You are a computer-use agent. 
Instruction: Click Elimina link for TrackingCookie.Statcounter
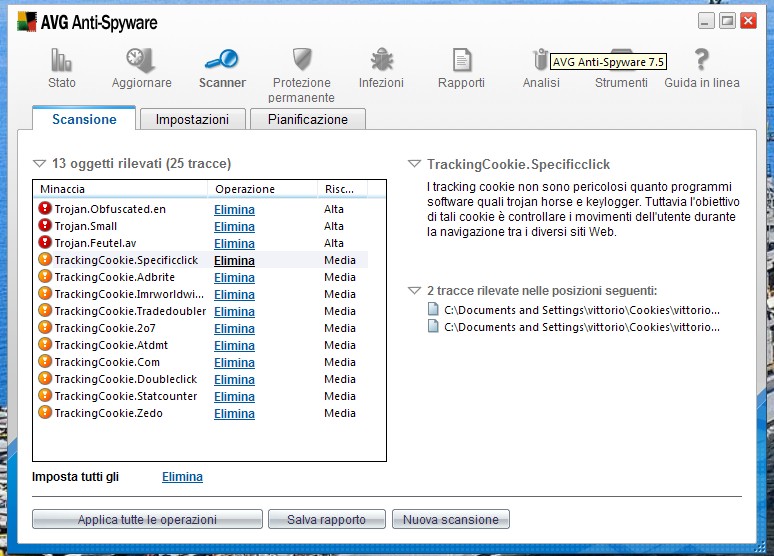[x=234, y=397]
